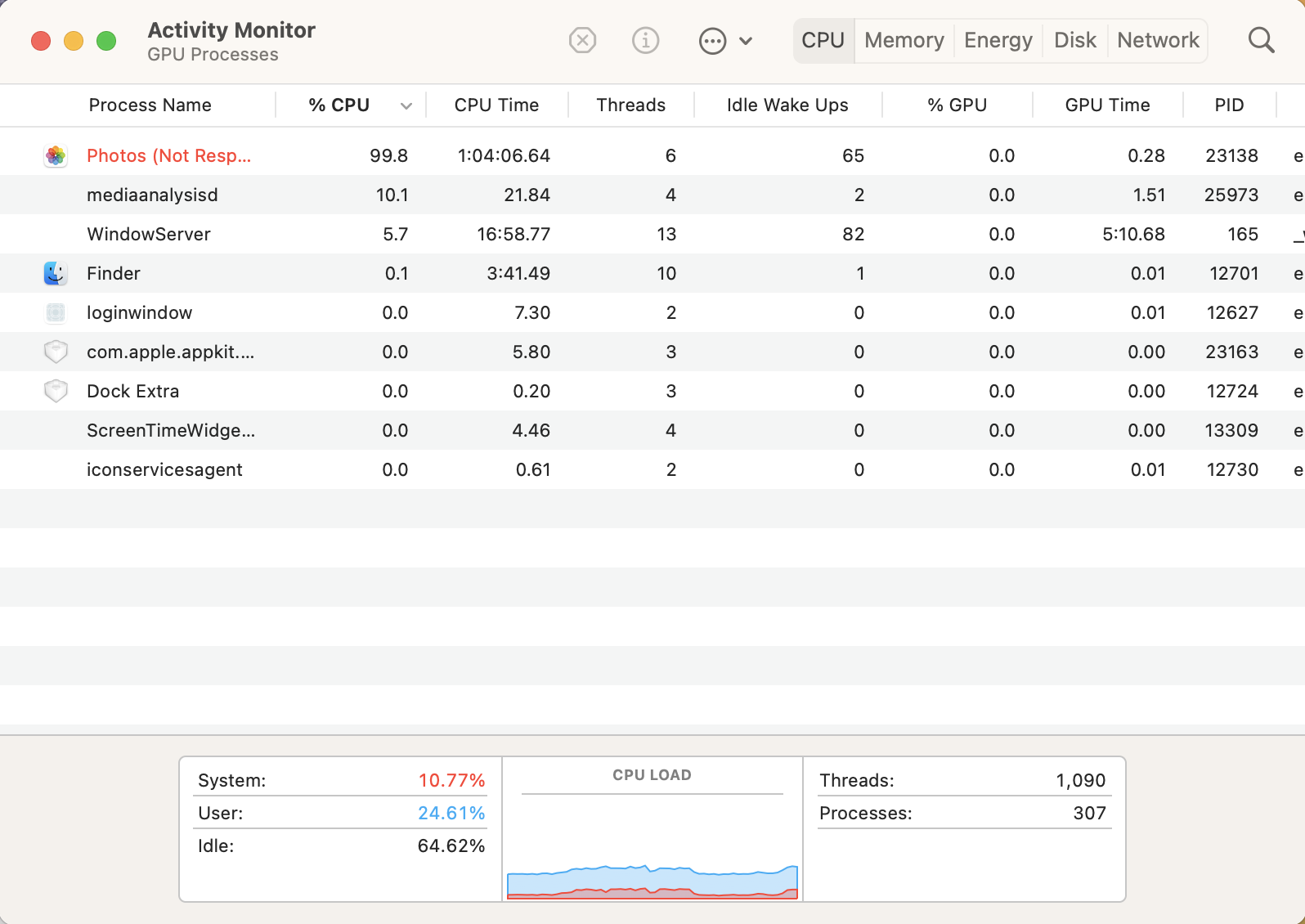Sort by the % CPU column header
This screenshot has height=924, width=1305.
(x=339, y=105)
